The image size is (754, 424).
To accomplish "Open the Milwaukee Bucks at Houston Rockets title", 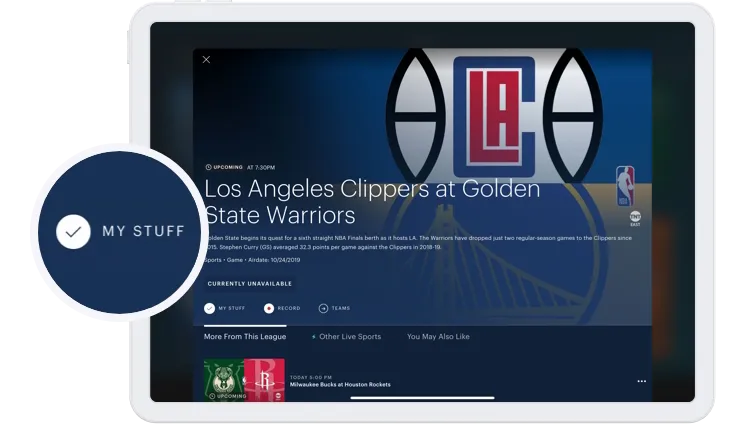I will click(x=339, y=385).
